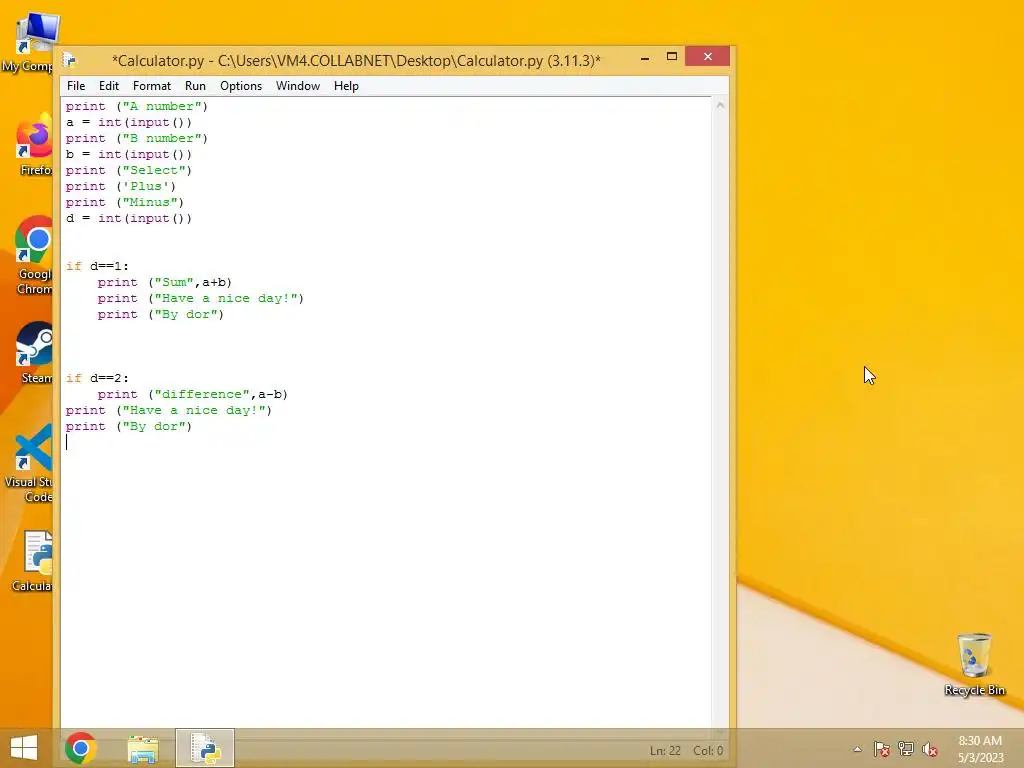Click the line a = int(input())

(x=129, y=122)
